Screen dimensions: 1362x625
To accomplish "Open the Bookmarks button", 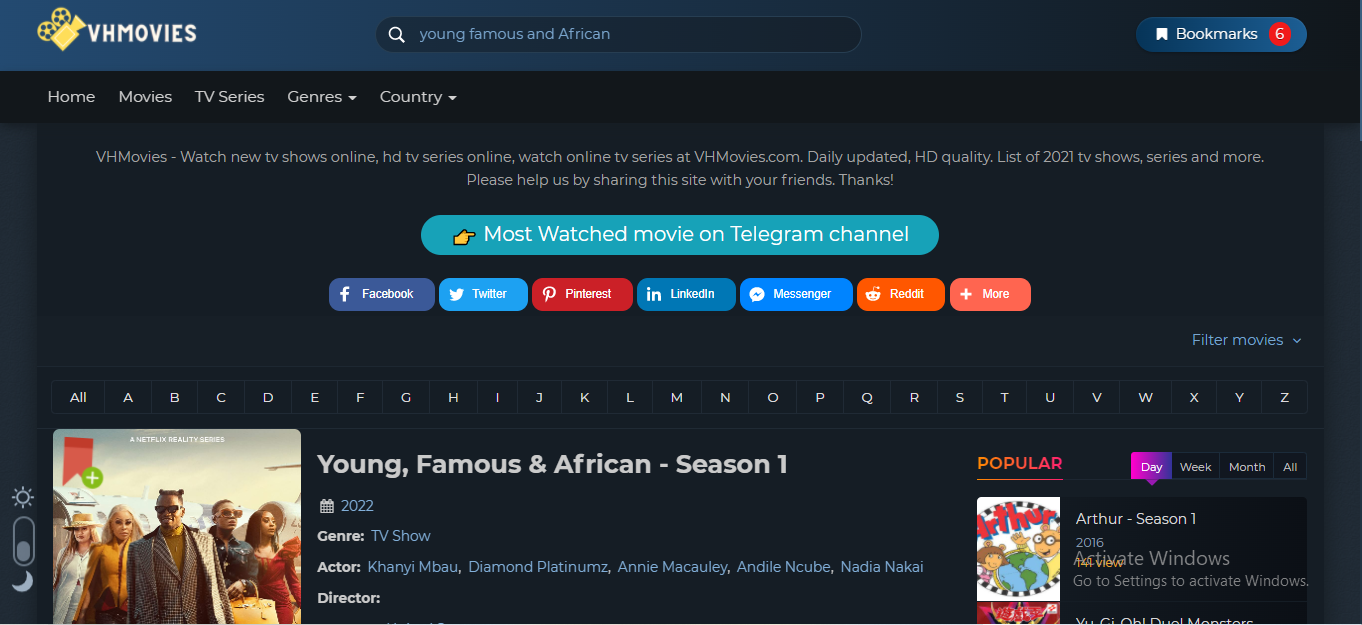I will [1221, 34].
